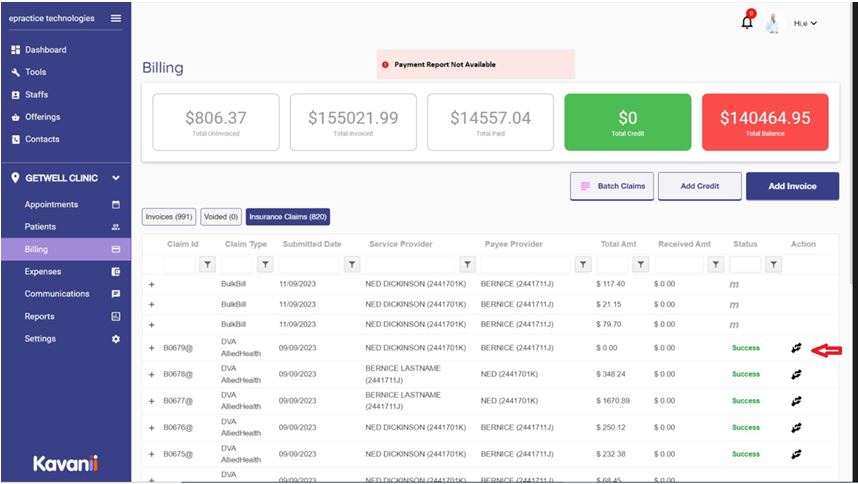Click the filter icon under Claim Id
This screenshot has height=484, width=858.
pos(207,265)
